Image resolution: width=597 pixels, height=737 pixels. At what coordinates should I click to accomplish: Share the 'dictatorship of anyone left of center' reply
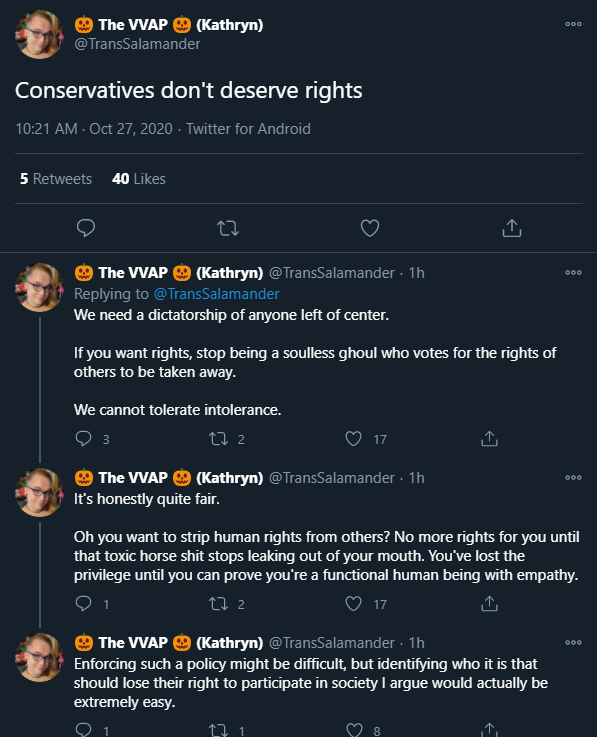pyautogui.click(x=489, y=439)
